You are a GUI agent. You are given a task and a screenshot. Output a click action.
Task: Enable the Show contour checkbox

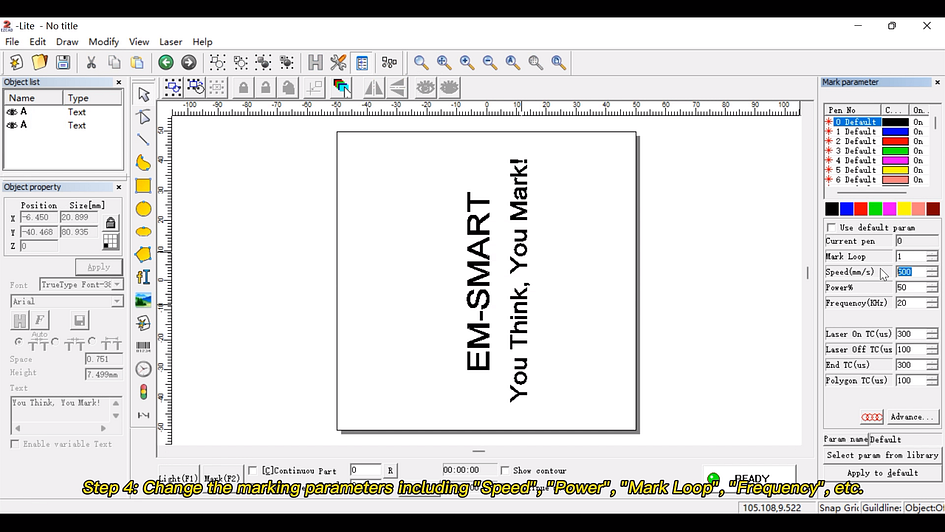click(x=505, y=470)
